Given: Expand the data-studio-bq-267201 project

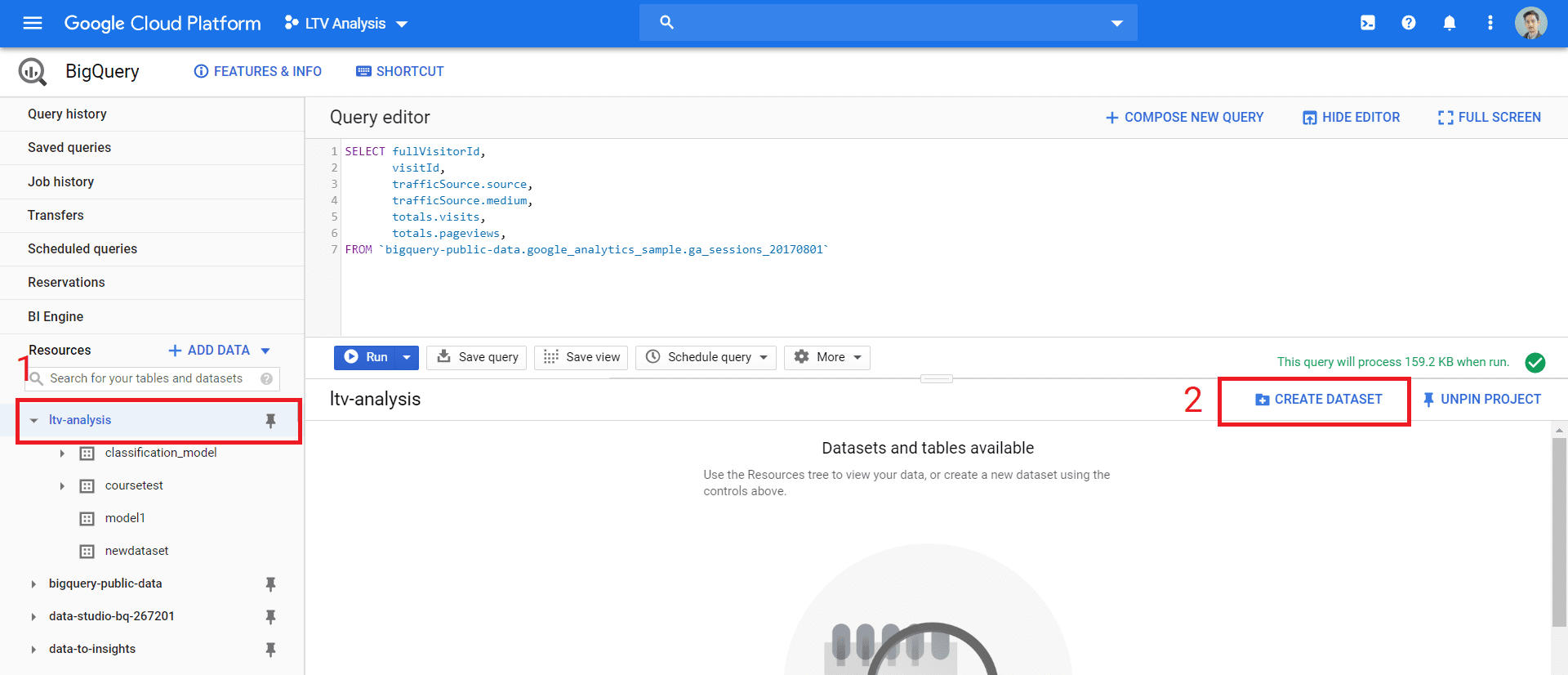Looking at the screenshot, I should [x=33, y=616].
